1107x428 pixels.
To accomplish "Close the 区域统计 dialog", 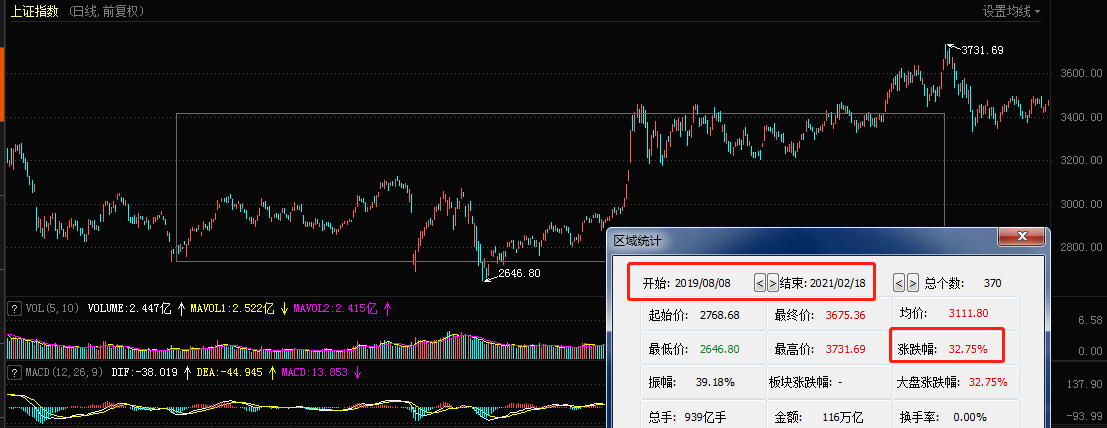I will click(1023, 237).
